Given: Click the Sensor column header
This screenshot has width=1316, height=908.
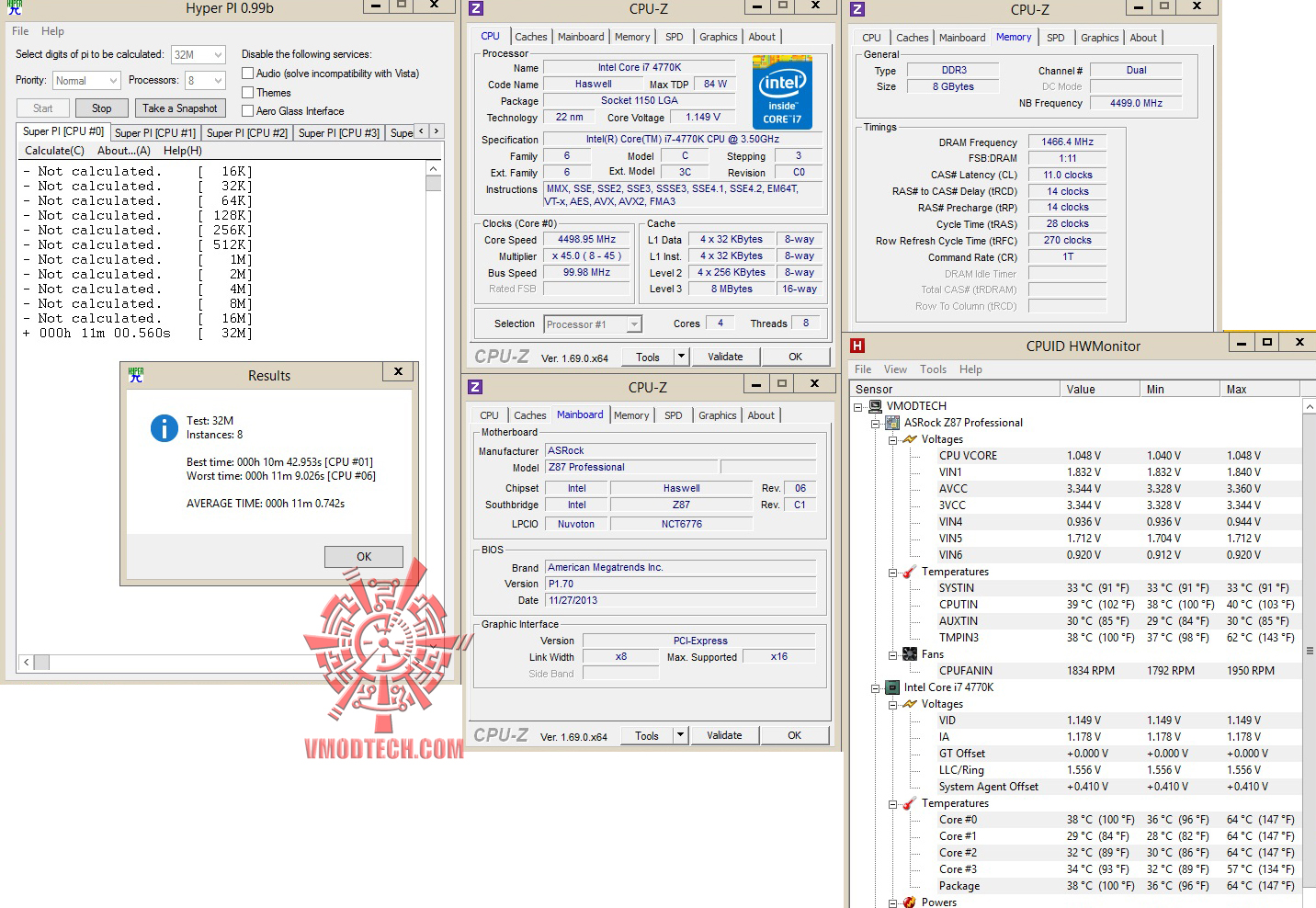Looking at the screenshot, I should [955, 389].
